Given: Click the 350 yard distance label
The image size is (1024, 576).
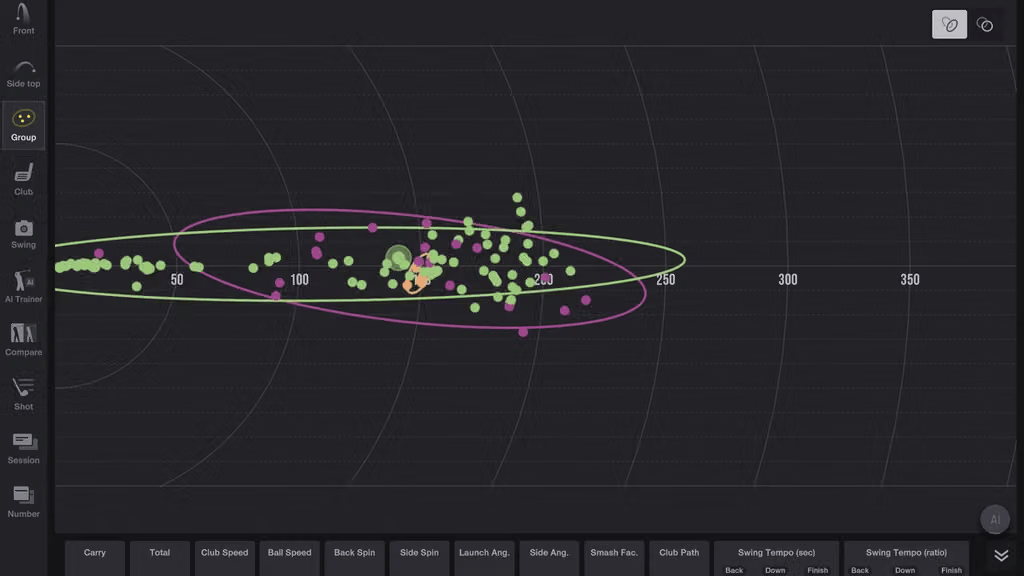Looking at the screenshot, I should pos(910,280).
